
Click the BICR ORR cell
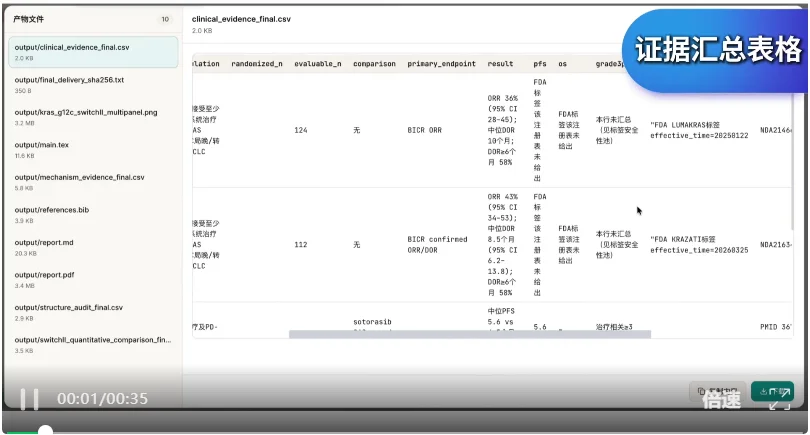tap(425, 130)
